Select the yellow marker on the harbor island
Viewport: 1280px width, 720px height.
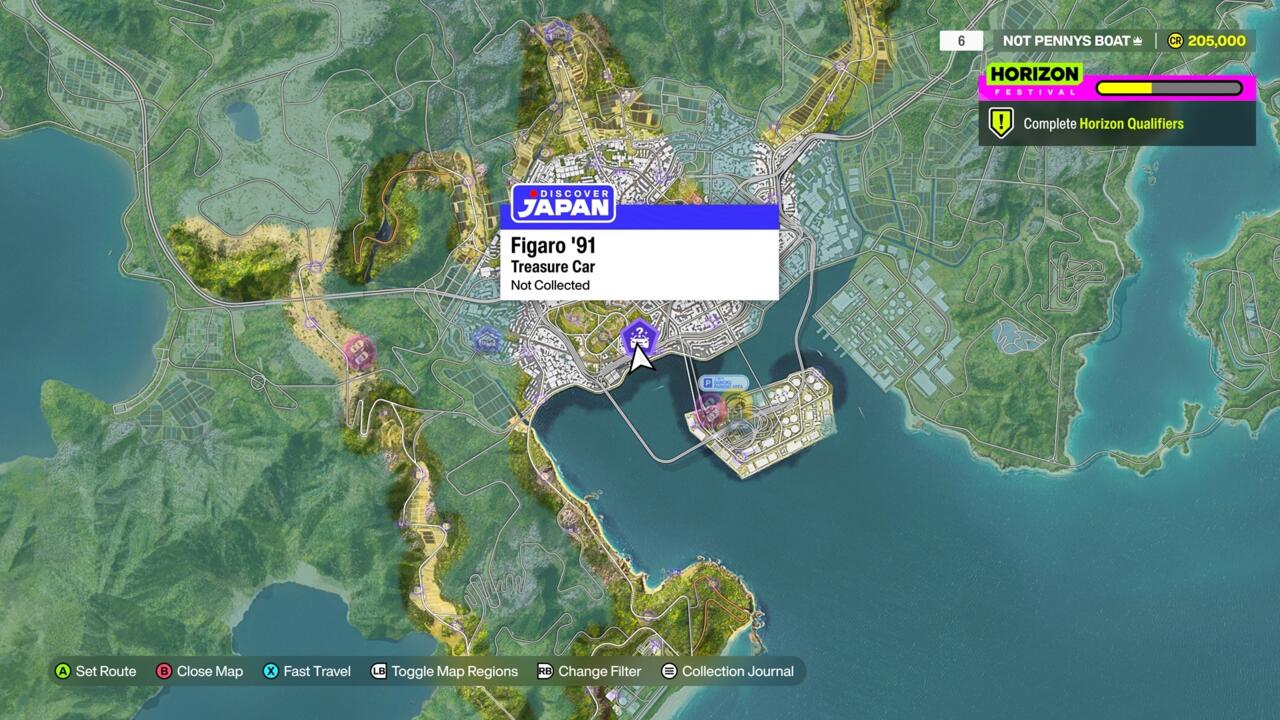pyautogui.click(x=738, y=405)
